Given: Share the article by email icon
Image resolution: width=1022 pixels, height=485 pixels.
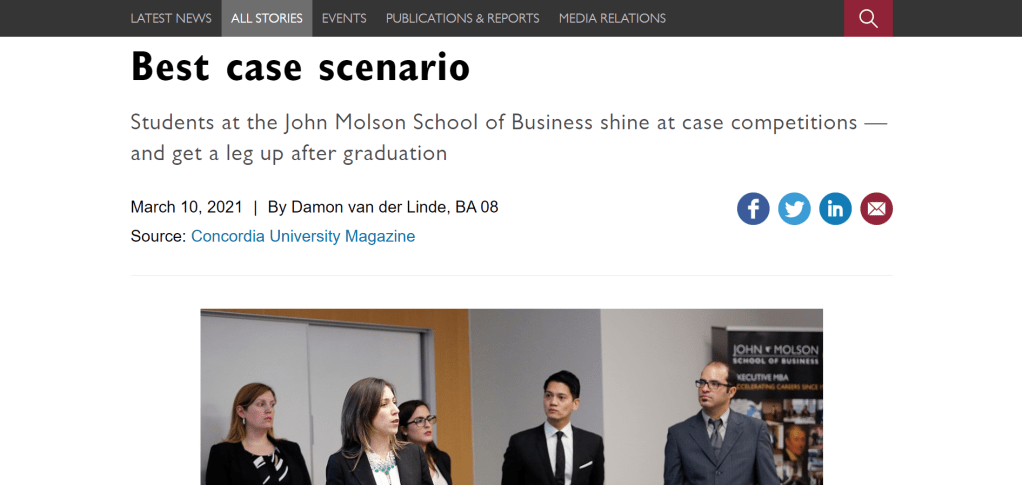Looking at the screenshot, I should [x=876, y=208].
